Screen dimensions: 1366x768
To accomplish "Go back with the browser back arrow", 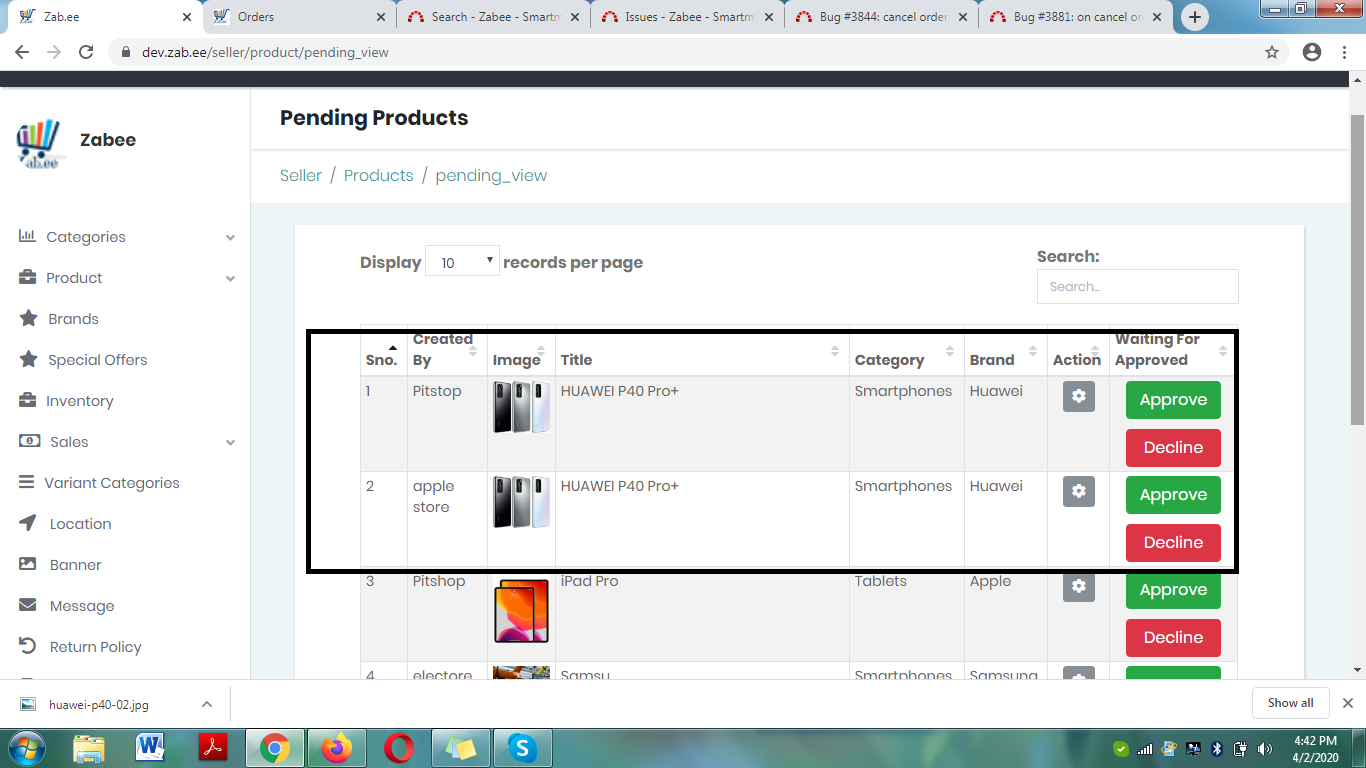I will coord(22,52).
